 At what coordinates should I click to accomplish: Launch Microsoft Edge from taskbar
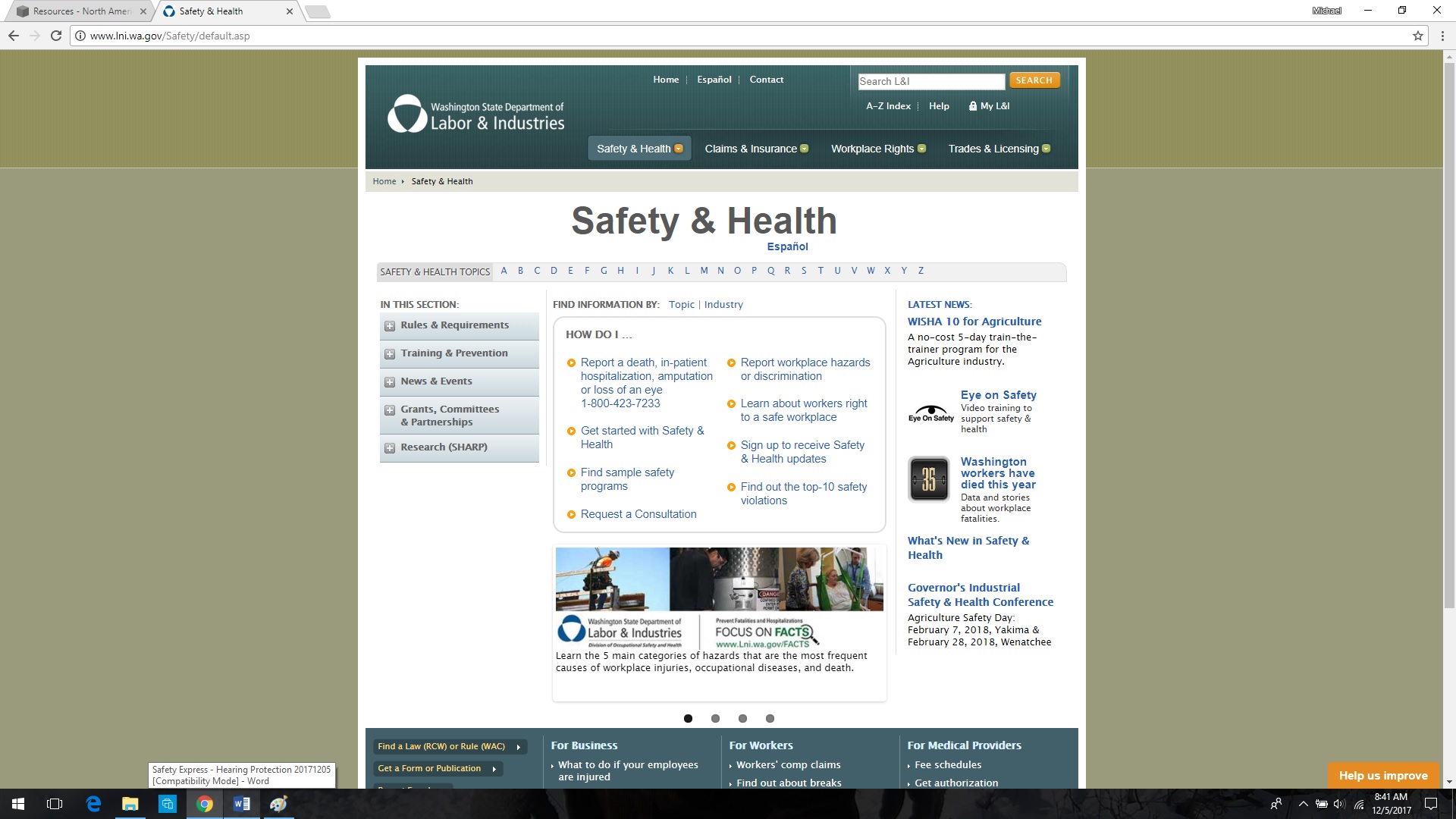[x=93, y=804]
